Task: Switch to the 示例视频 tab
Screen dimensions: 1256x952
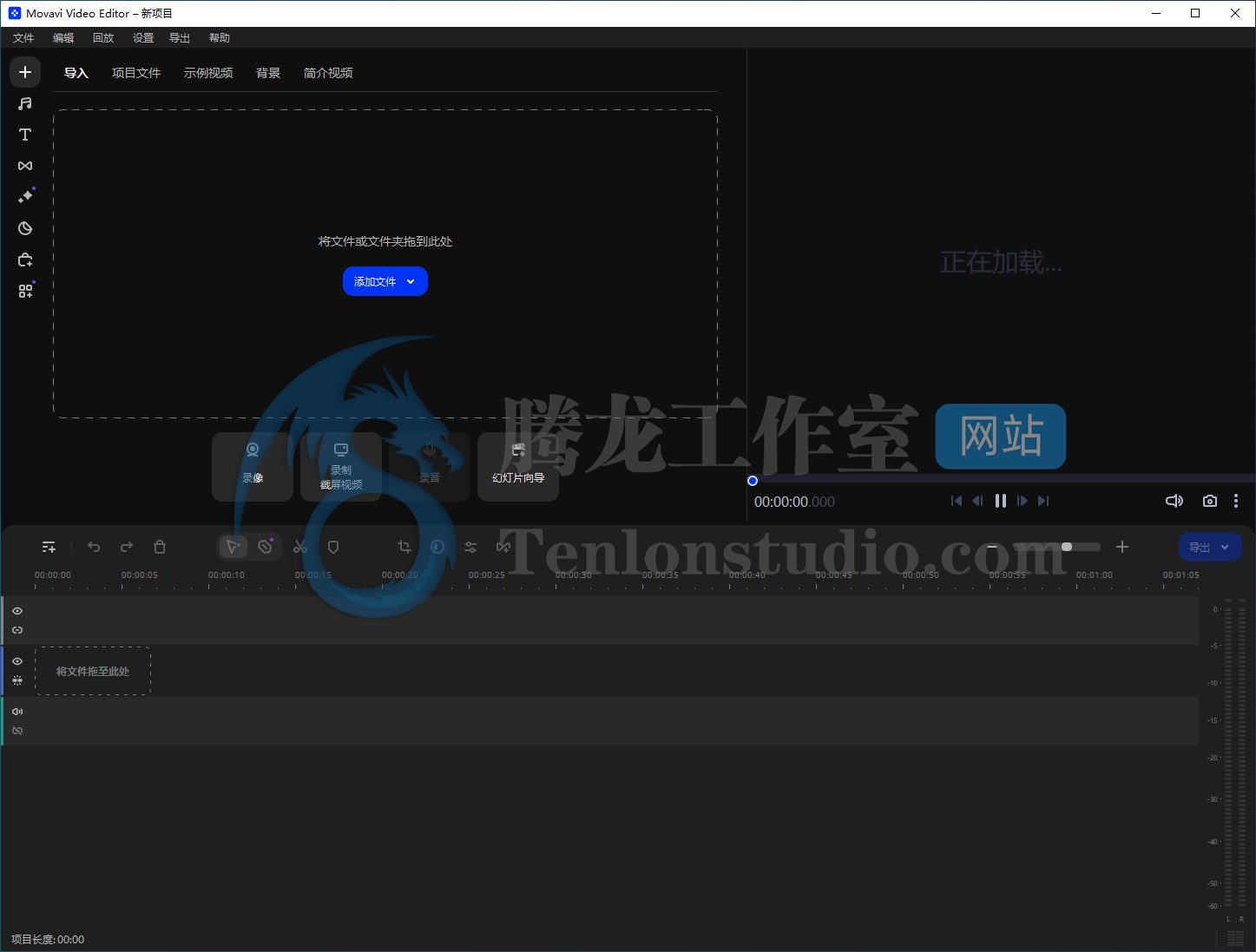Action: (x=208, y=73)
